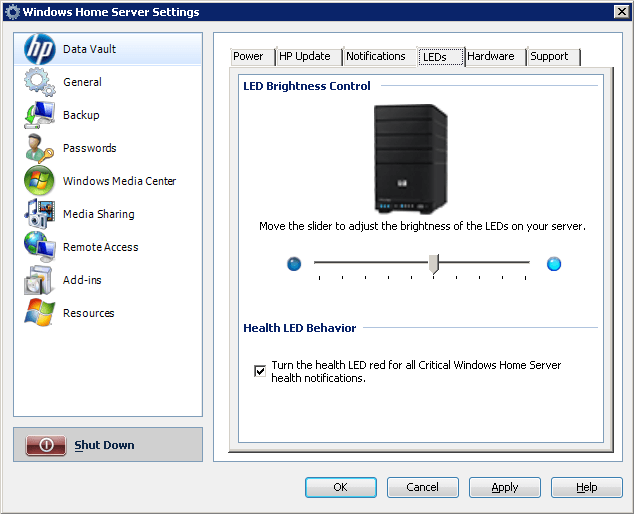Open the Passwords user-key icon
Screen dimensions: 634x514
coord(40,148)
